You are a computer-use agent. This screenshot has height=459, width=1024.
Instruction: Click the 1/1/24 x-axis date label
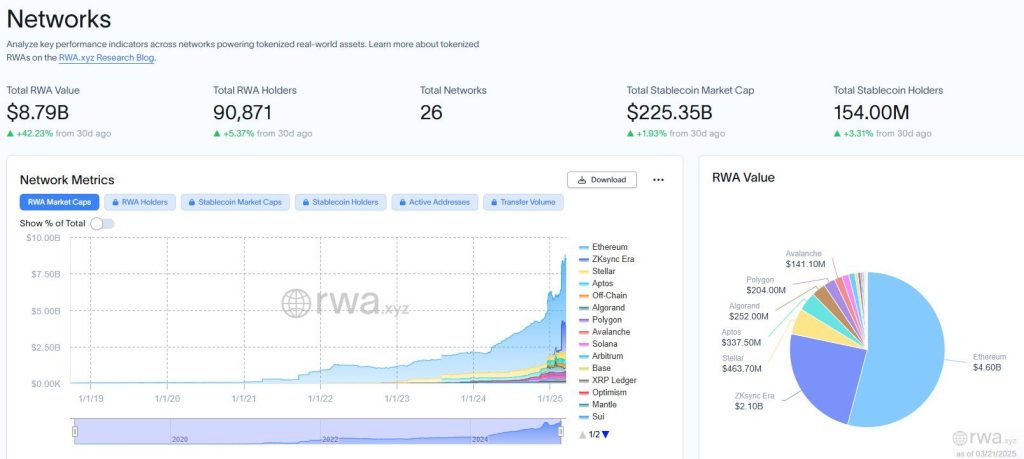pos(473,398)
